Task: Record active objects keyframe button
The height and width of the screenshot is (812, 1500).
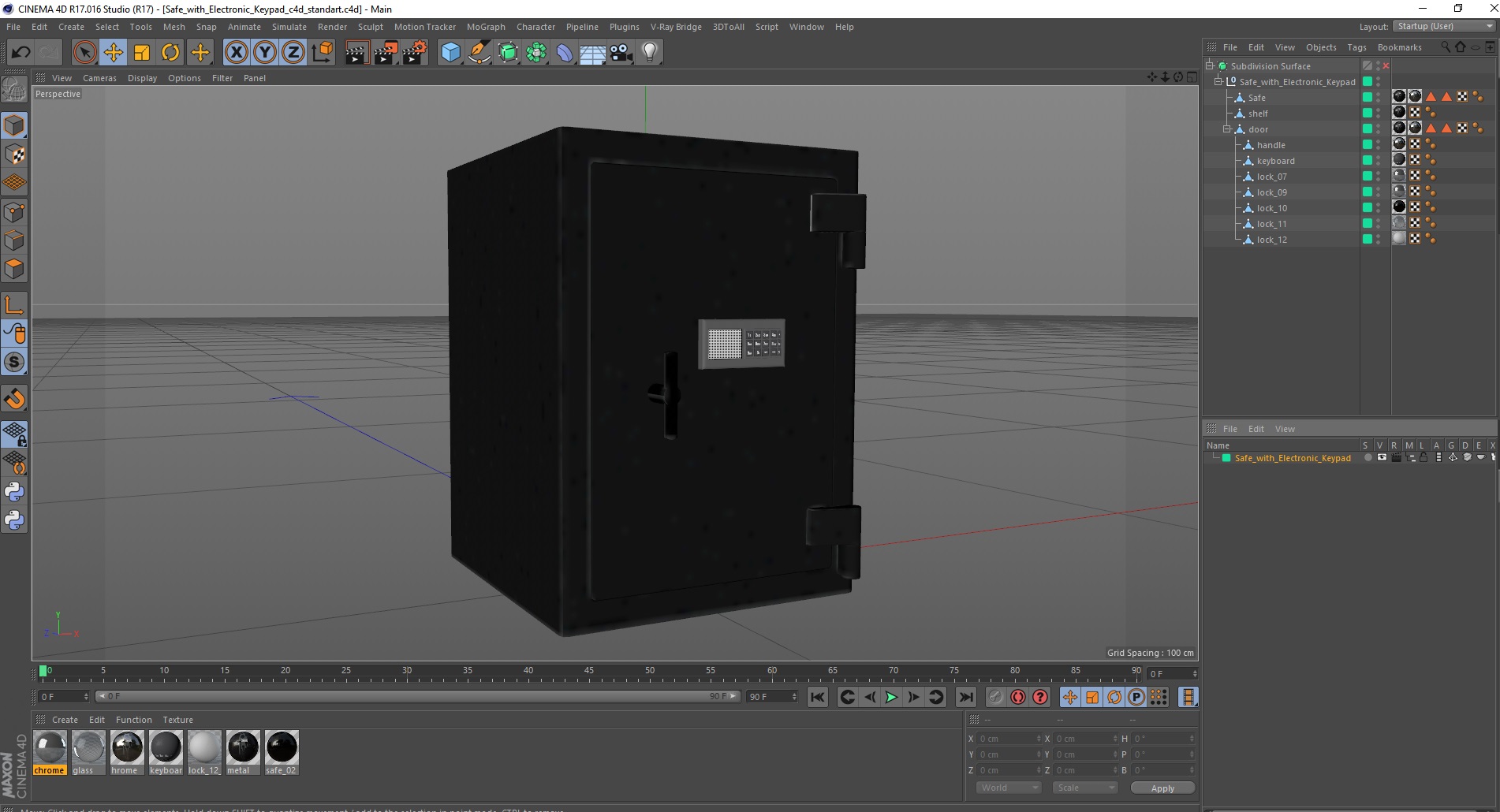Action: tap(996, 697)
